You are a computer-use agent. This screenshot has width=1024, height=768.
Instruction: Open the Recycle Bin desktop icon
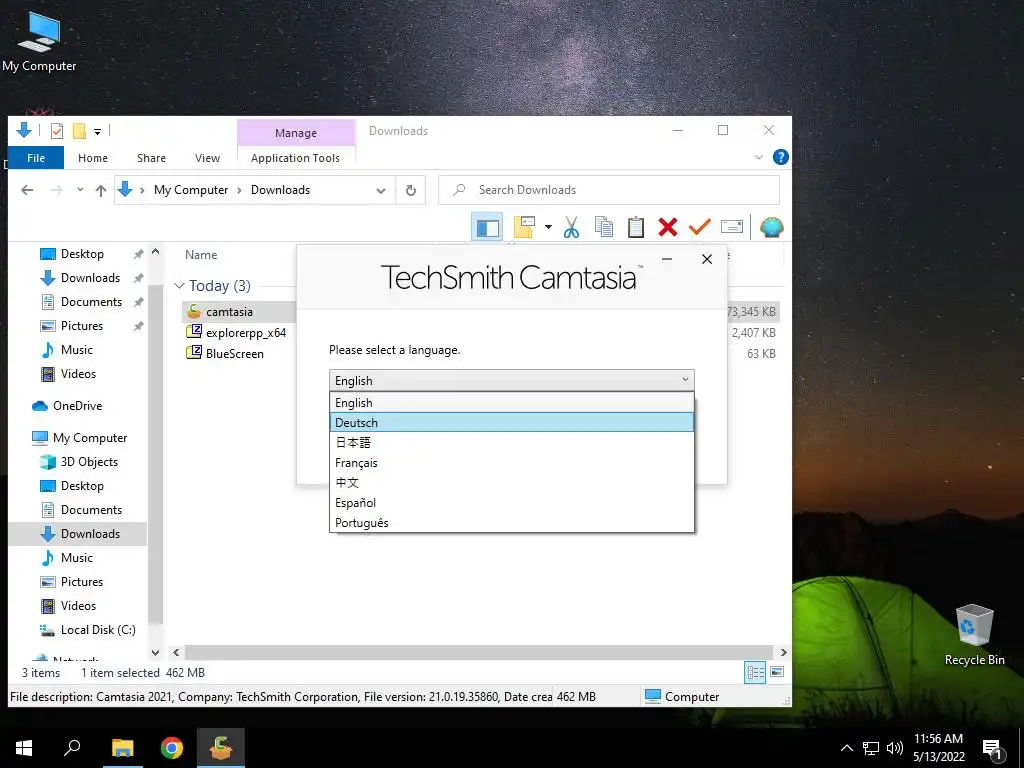click(x=974, y=635)
